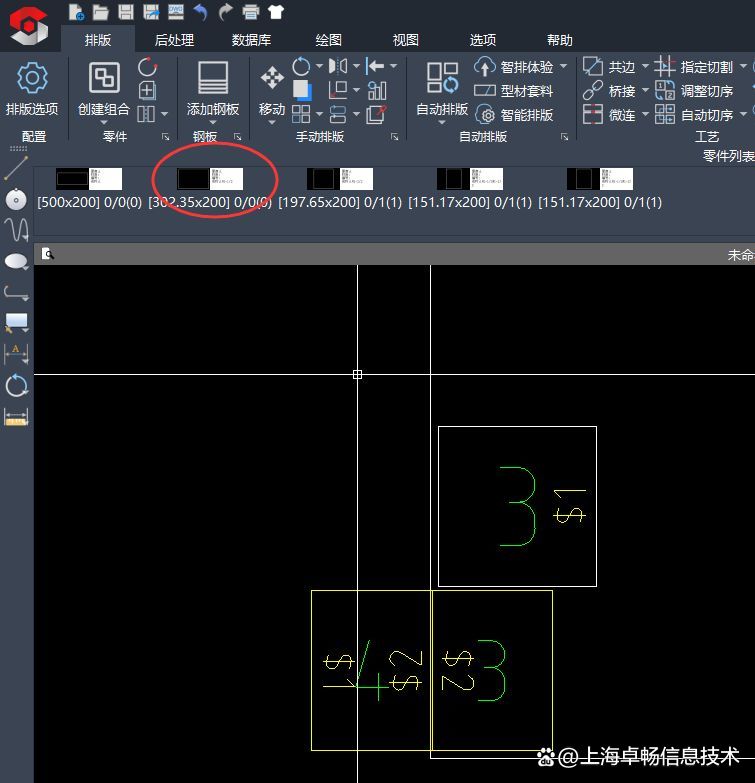Expand the 自动排版 large button dropdown arrow
Screen dimensions: 755x783
[x=442, y=122]
